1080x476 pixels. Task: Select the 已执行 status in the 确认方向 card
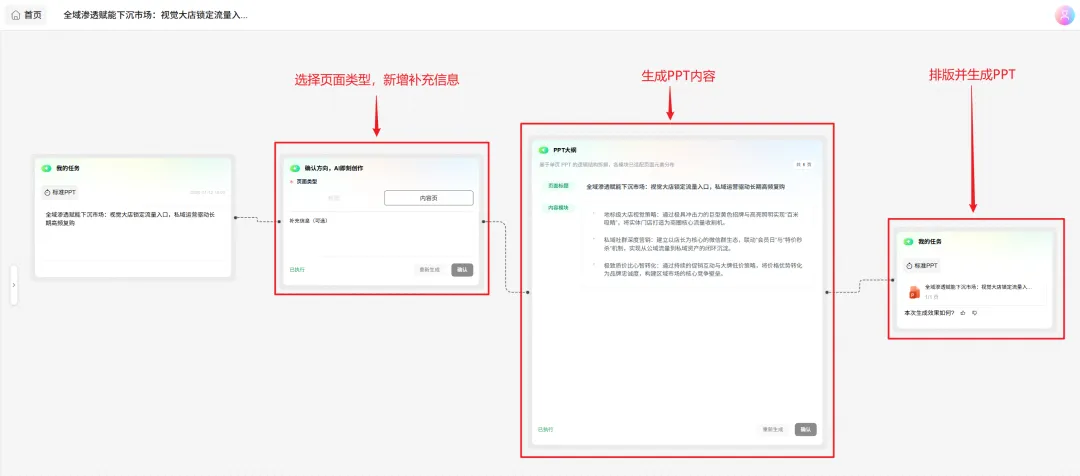(x=297, y=270)
